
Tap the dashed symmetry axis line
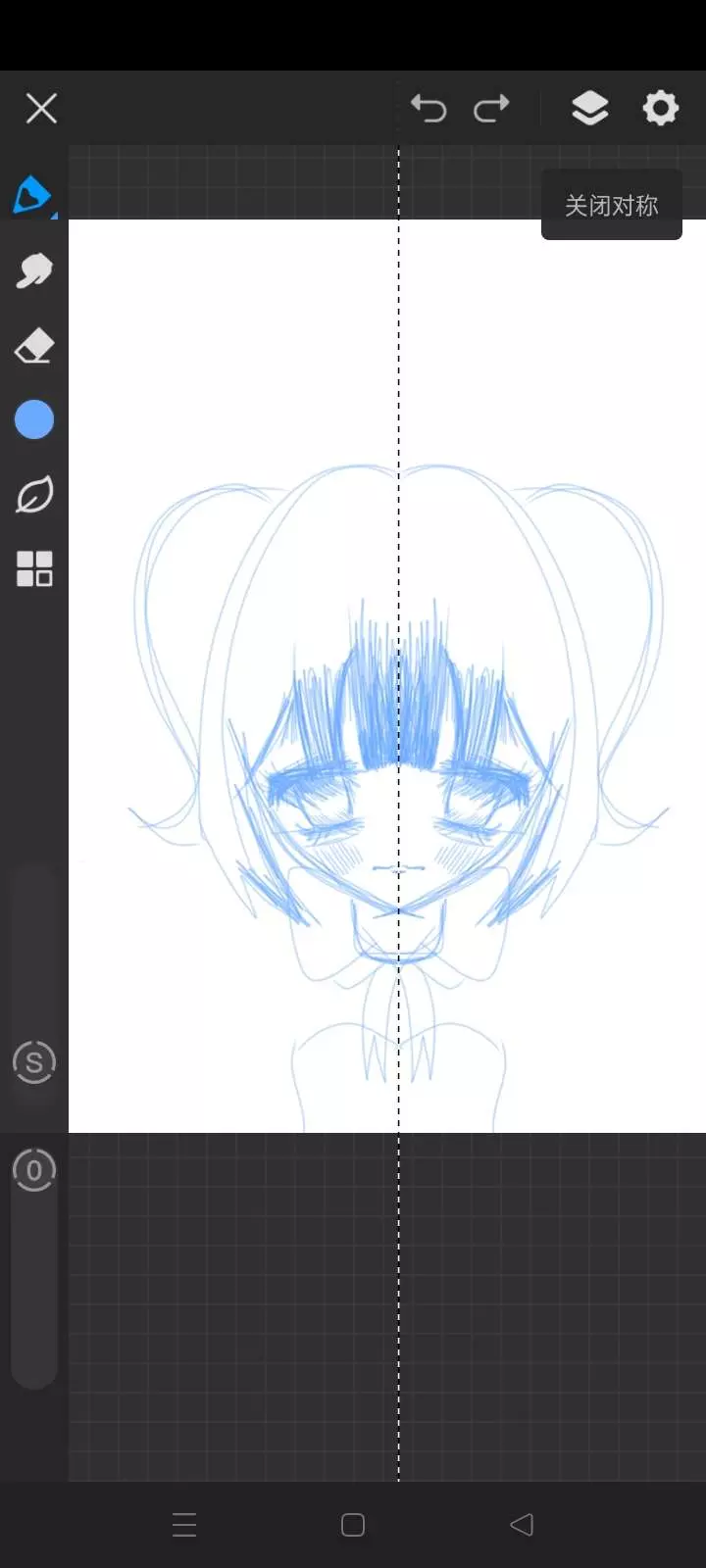pyautogui.click(x=399, y=813)
